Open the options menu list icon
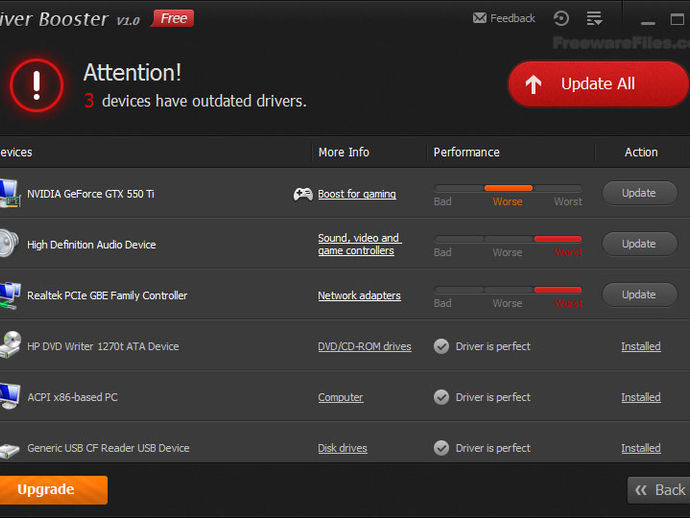690x518 pixels. (594, 18)
